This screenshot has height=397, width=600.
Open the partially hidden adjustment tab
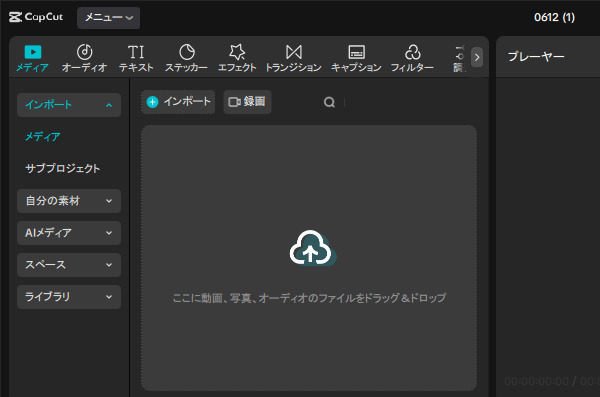[x=459, y=59]
